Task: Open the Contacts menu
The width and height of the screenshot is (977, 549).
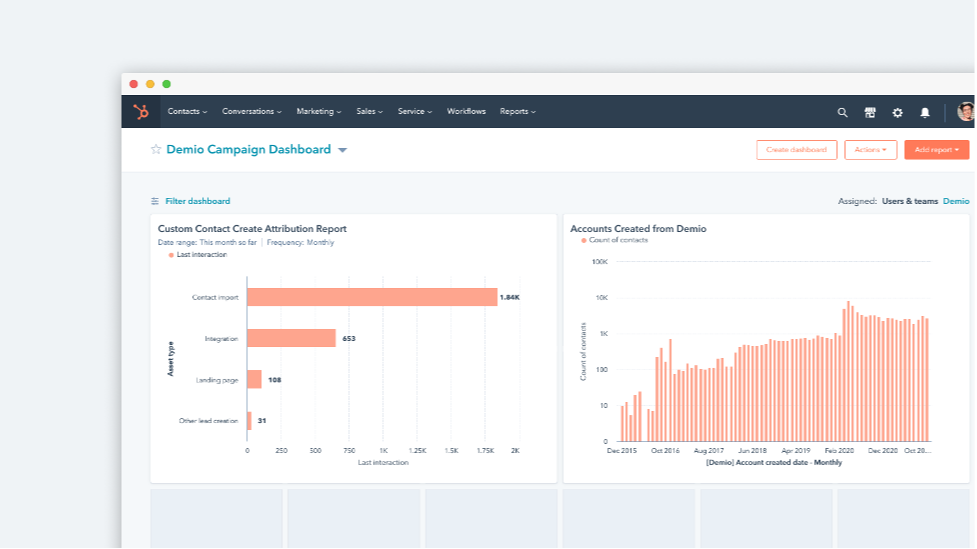Action: click(187, 112)
